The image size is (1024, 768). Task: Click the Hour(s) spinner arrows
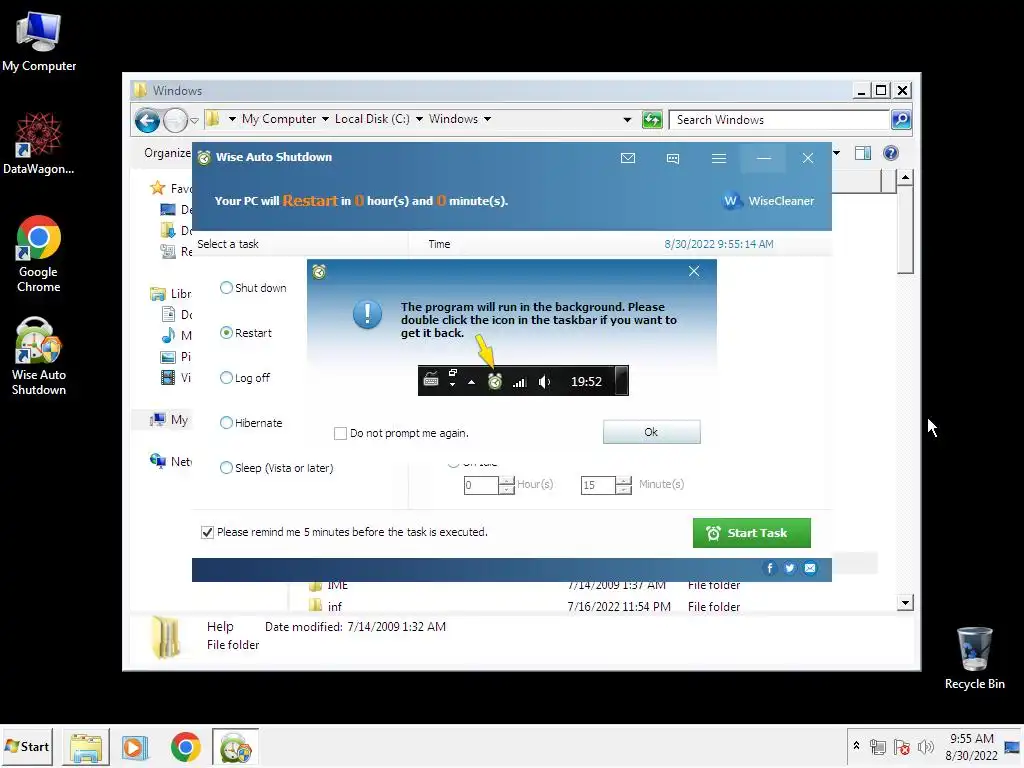tap(507, 485)
